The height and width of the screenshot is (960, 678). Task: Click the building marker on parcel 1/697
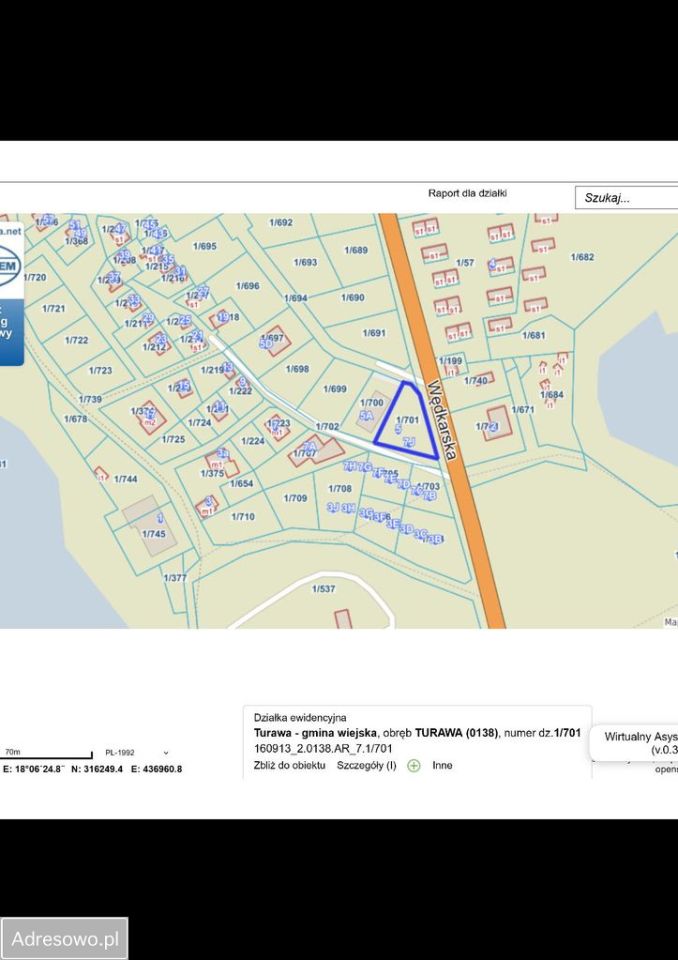tap(274, 341)
